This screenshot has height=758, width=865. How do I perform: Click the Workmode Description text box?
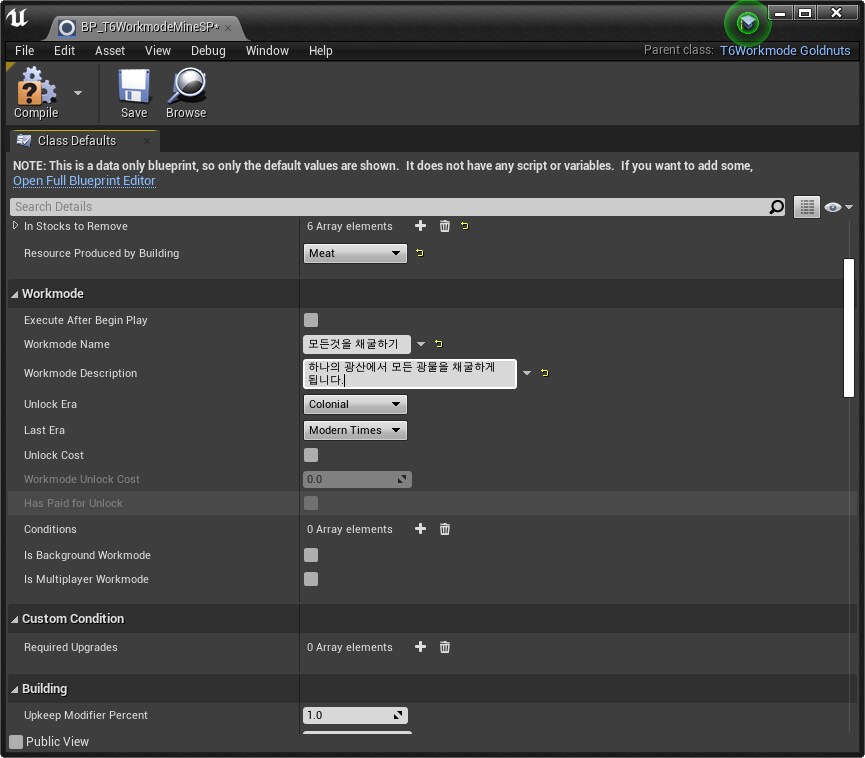coord(410,373)
